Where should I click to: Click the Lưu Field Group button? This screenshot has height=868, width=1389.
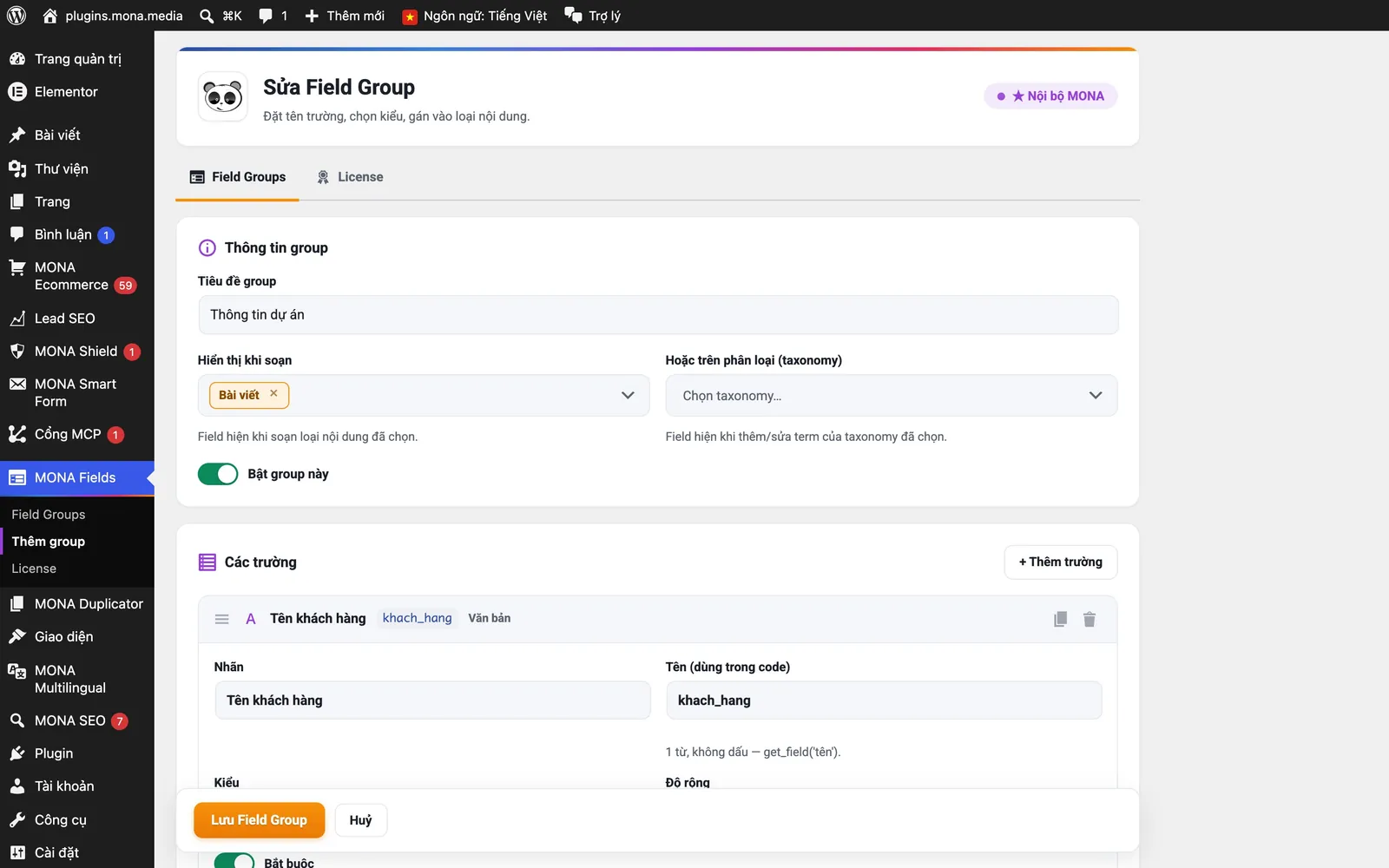click(x=259, y=820)
